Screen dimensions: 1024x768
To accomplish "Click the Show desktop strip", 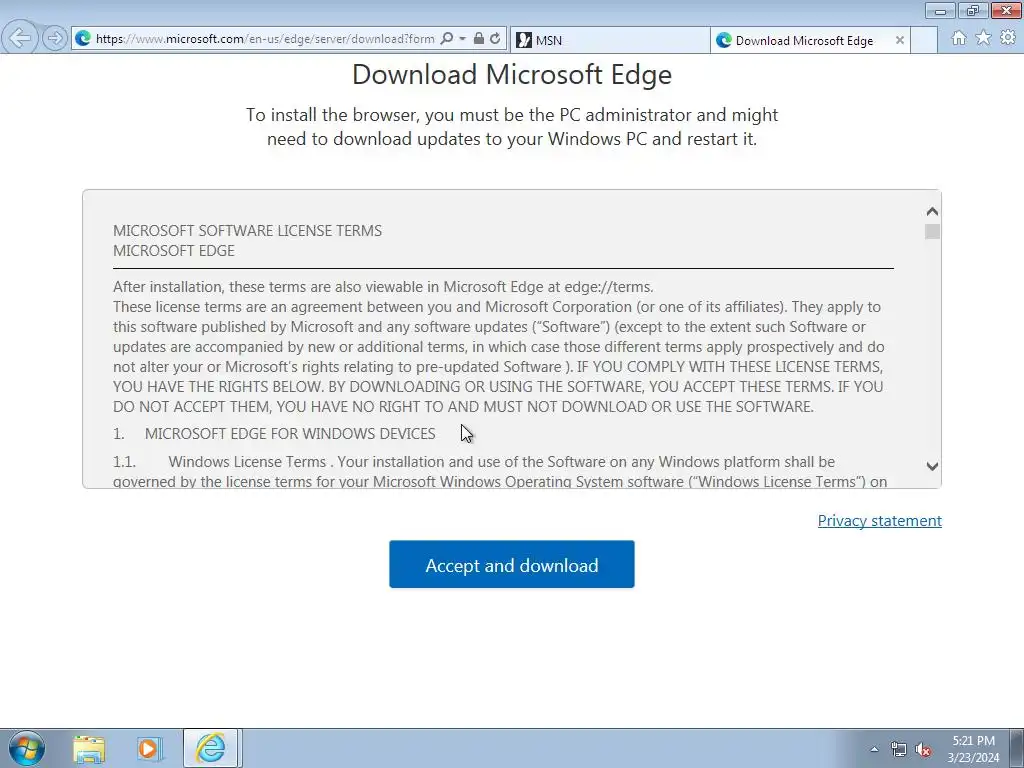I will coord(1017,749).
